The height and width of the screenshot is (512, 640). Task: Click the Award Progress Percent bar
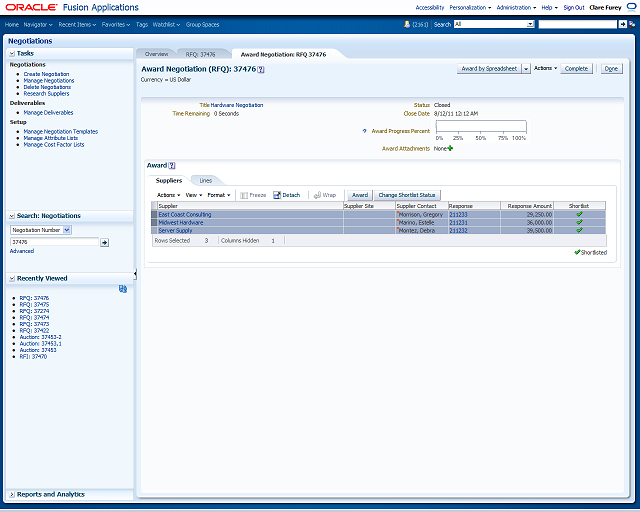coord(481,127)
